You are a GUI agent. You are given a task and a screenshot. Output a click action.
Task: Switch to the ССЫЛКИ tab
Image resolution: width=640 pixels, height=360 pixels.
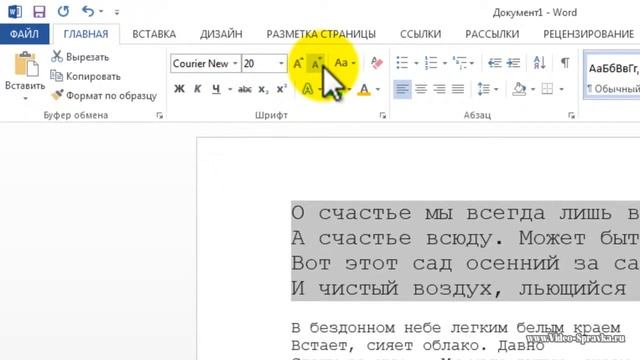pos(420,34)
